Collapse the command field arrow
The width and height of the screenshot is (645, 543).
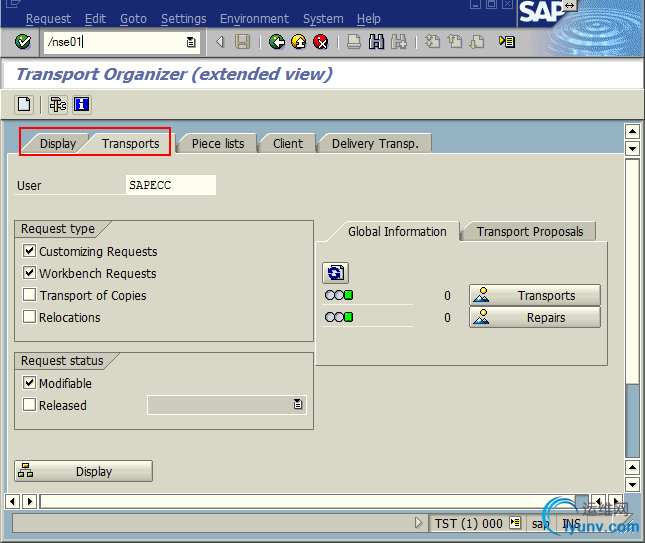click(220, 42)
